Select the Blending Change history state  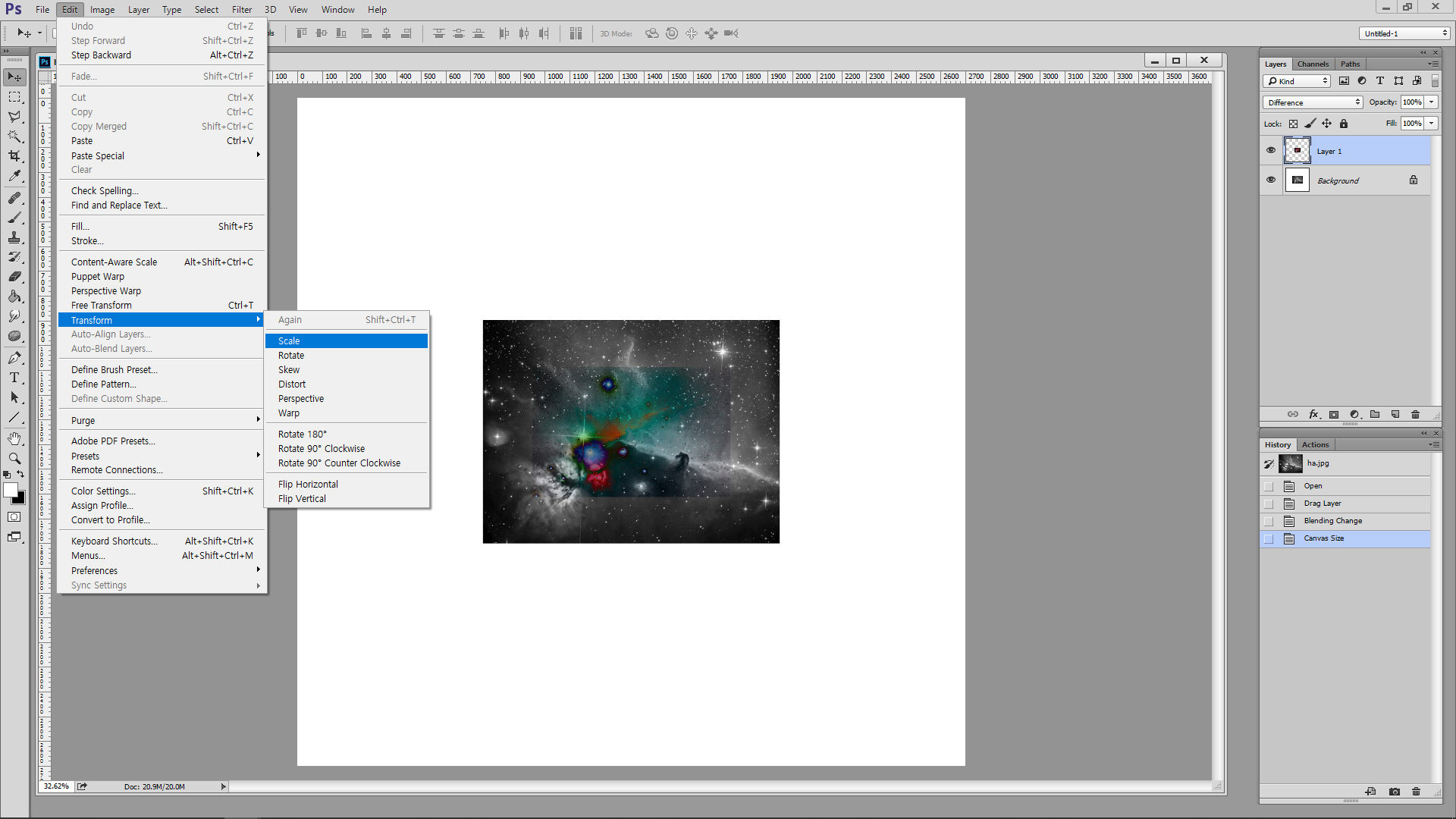click(x=1346, y=521)
